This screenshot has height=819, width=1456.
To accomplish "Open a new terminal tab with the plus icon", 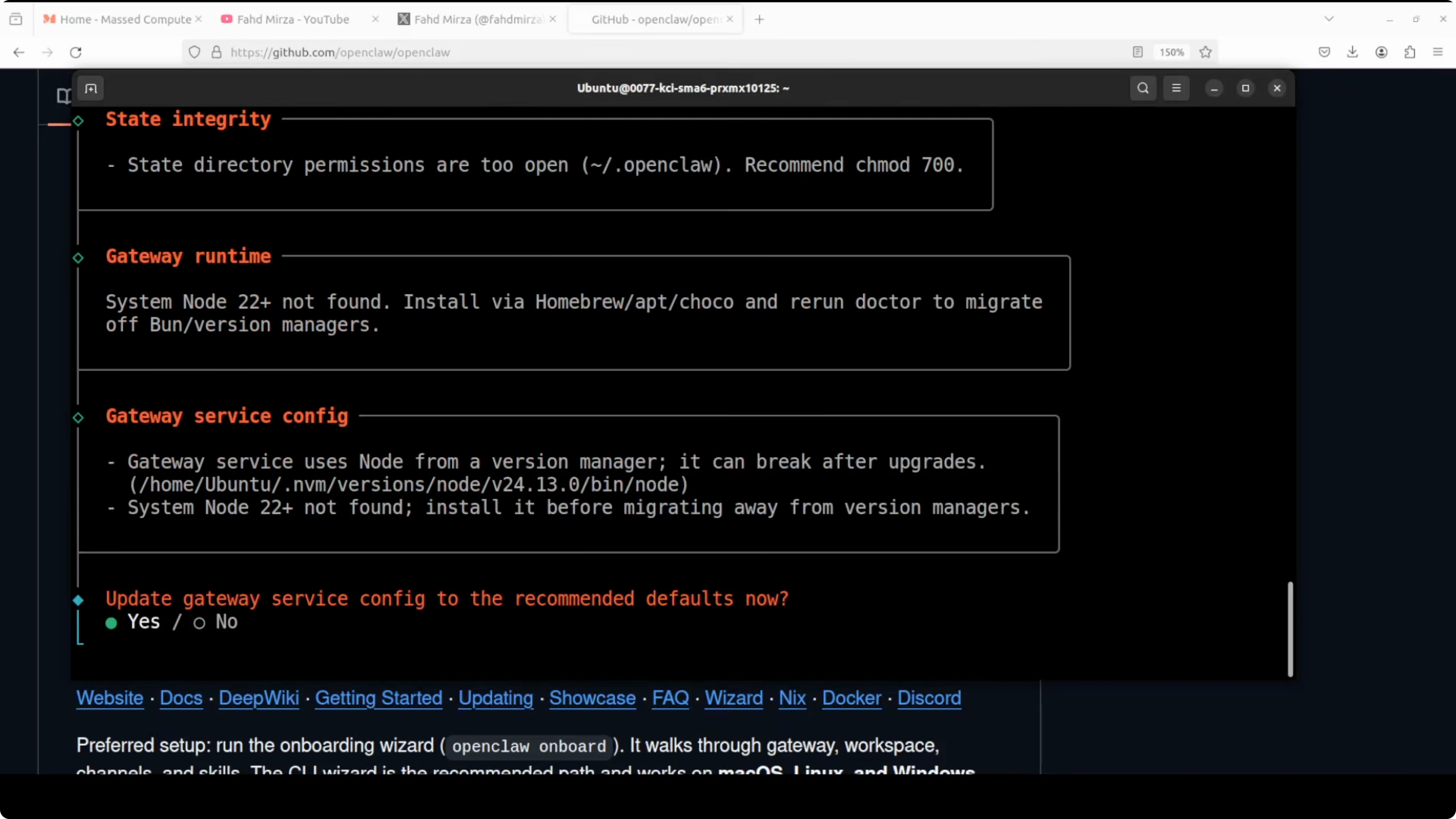I will tap(91, 88).
